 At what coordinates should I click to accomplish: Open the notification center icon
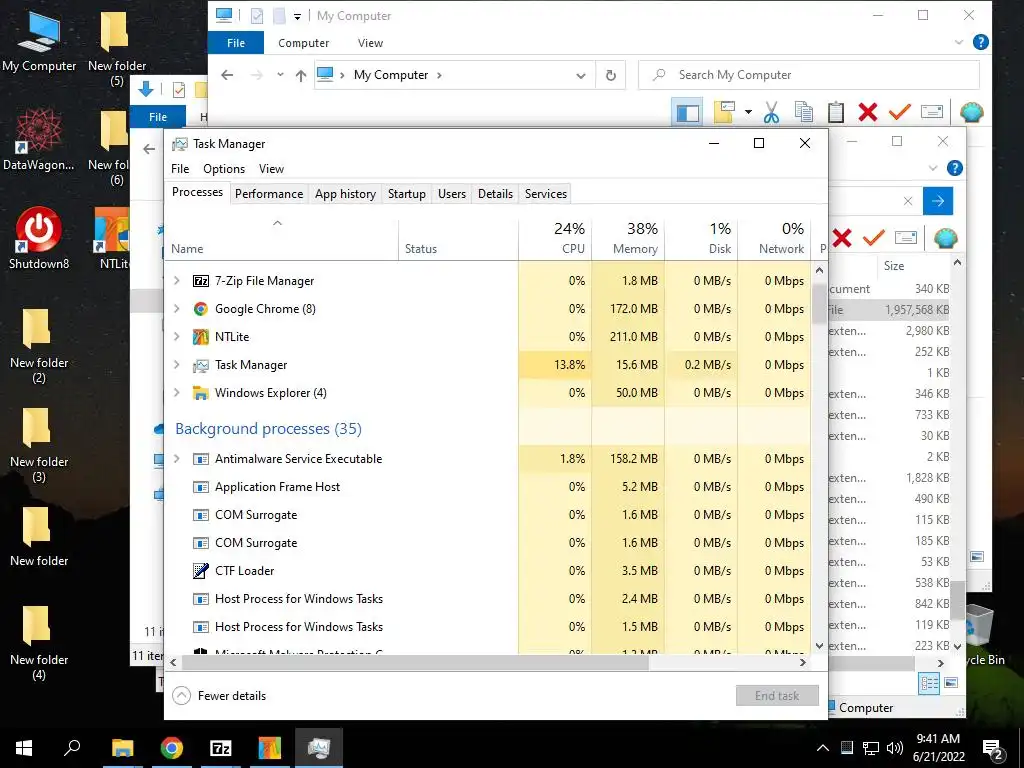(x=993, y=748)
